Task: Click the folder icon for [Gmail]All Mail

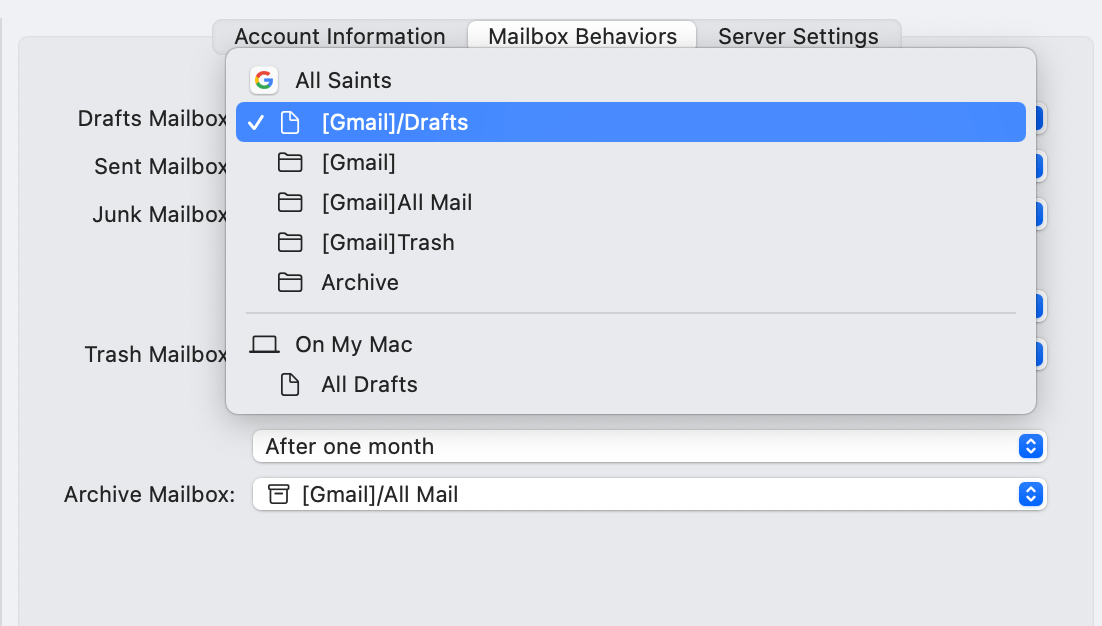Action: [290, 202]
